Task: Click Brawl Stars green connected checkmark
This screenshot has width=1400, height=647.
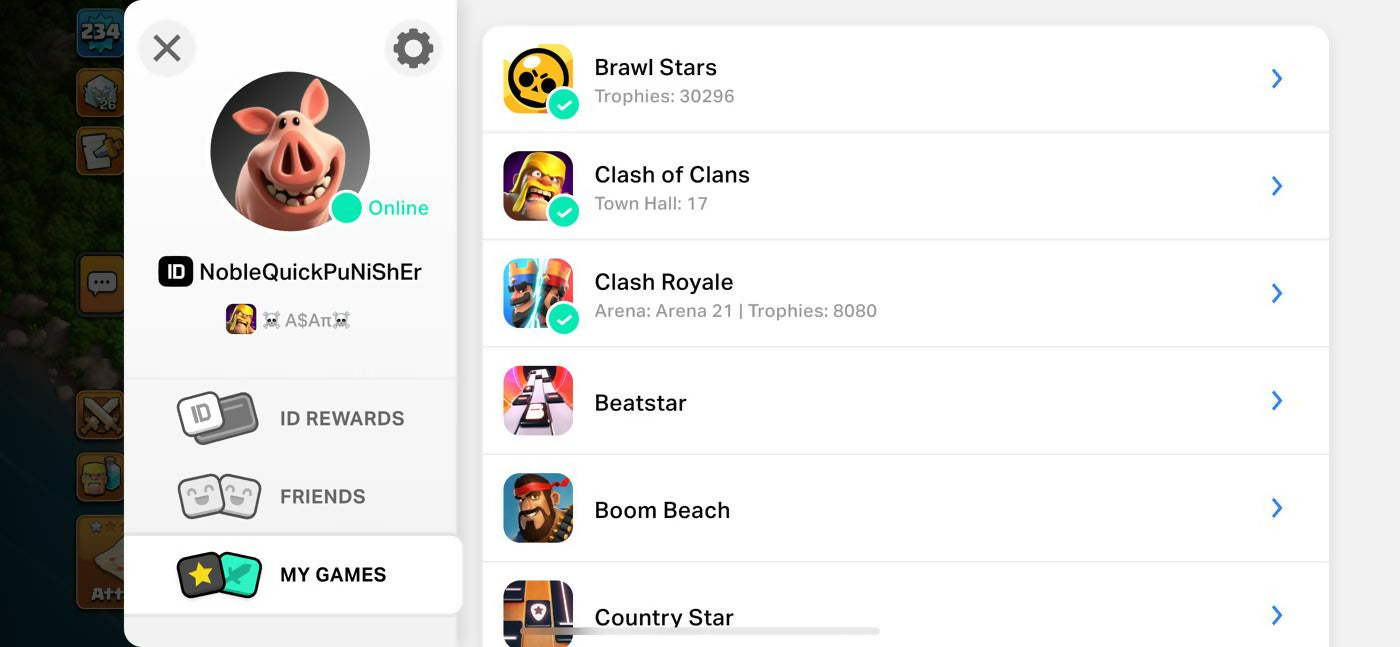Action: point(564,104)
